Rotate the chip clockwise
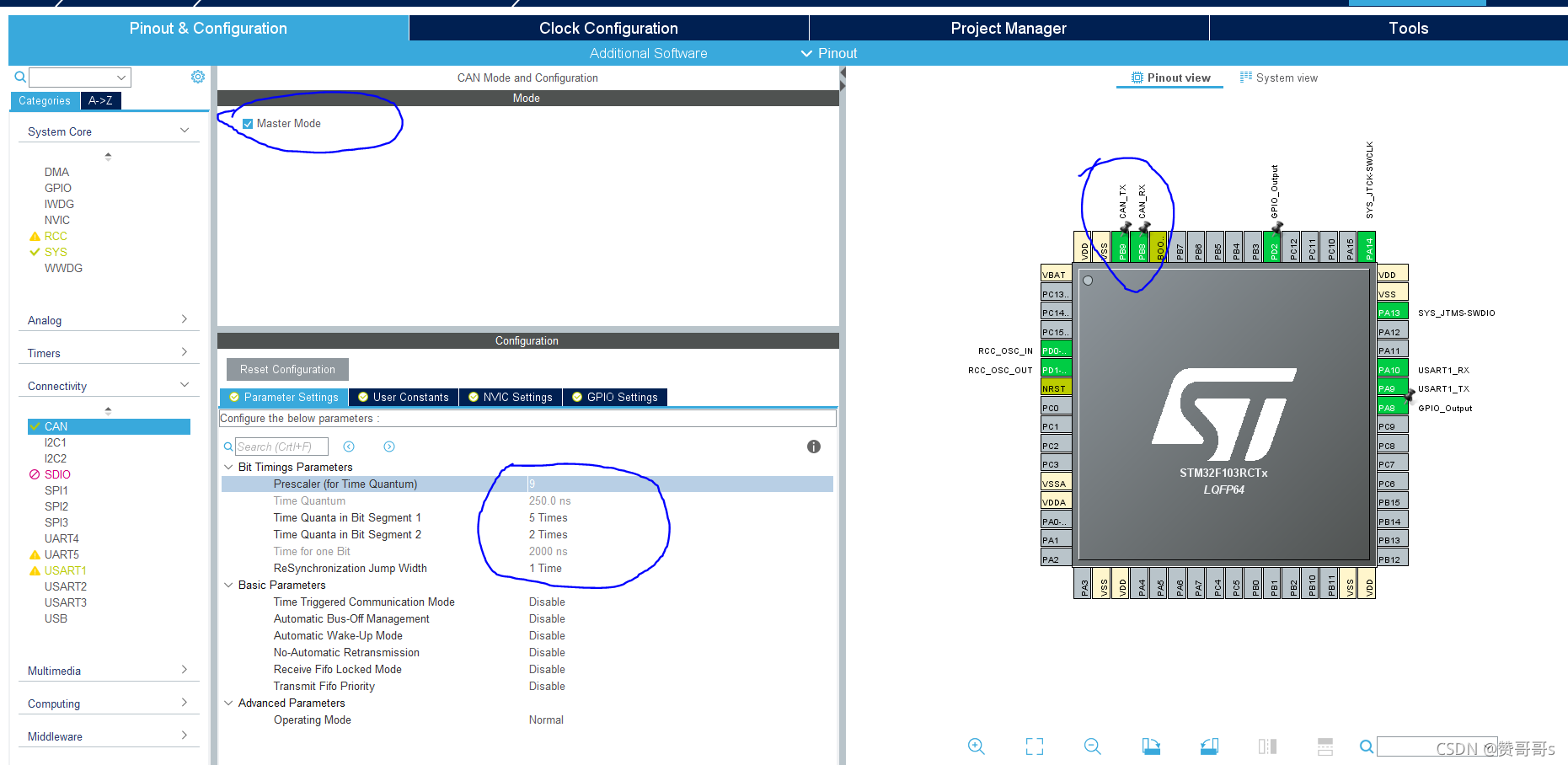 1151,746
